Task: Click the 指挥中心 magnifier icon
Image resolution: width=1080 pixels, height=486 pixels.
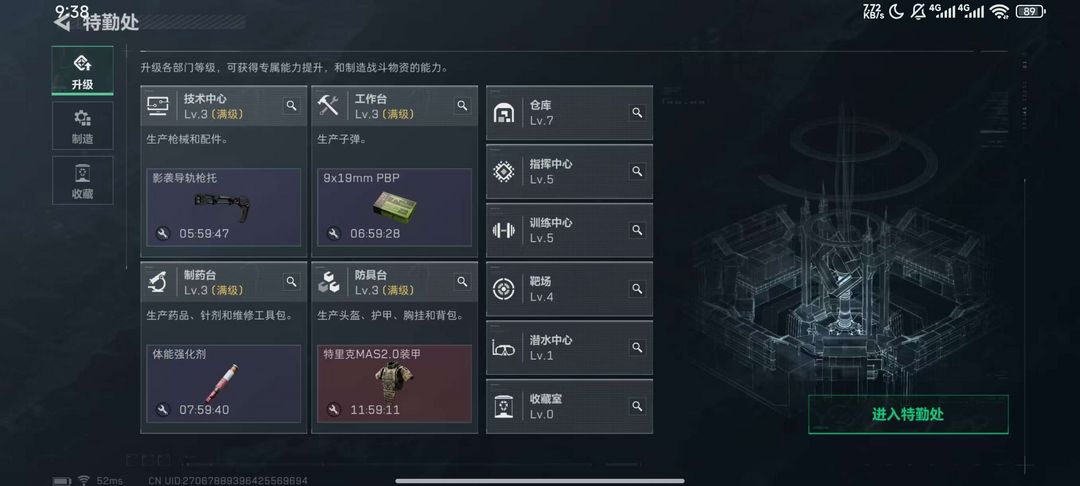Action: pyautogui.click(x=637, y=171)
